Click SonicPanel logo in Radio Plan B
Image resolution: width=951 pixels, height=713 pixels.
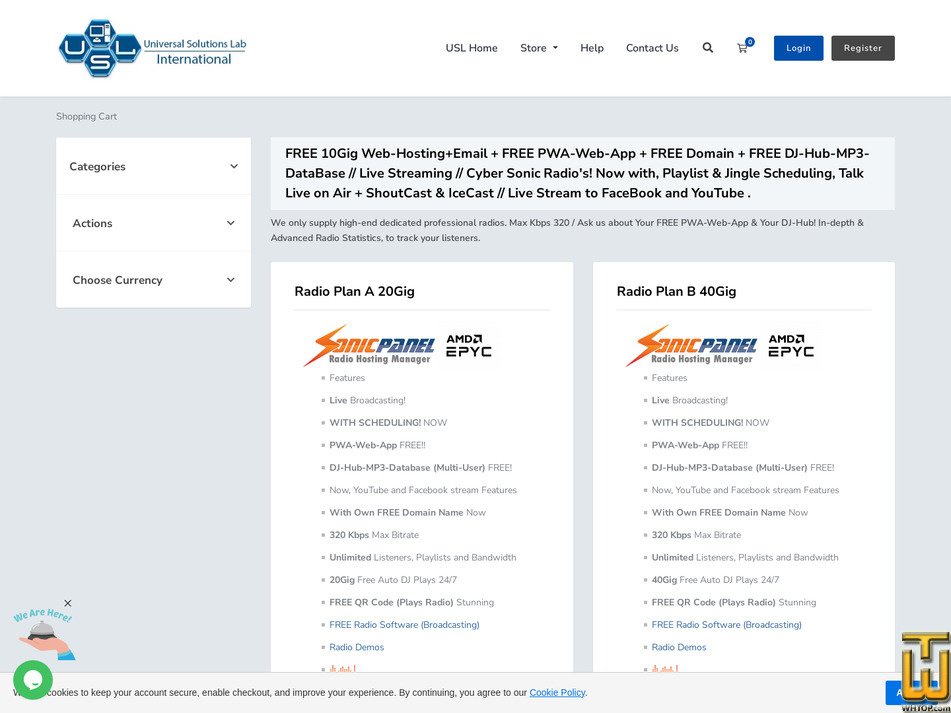(691, 346)
